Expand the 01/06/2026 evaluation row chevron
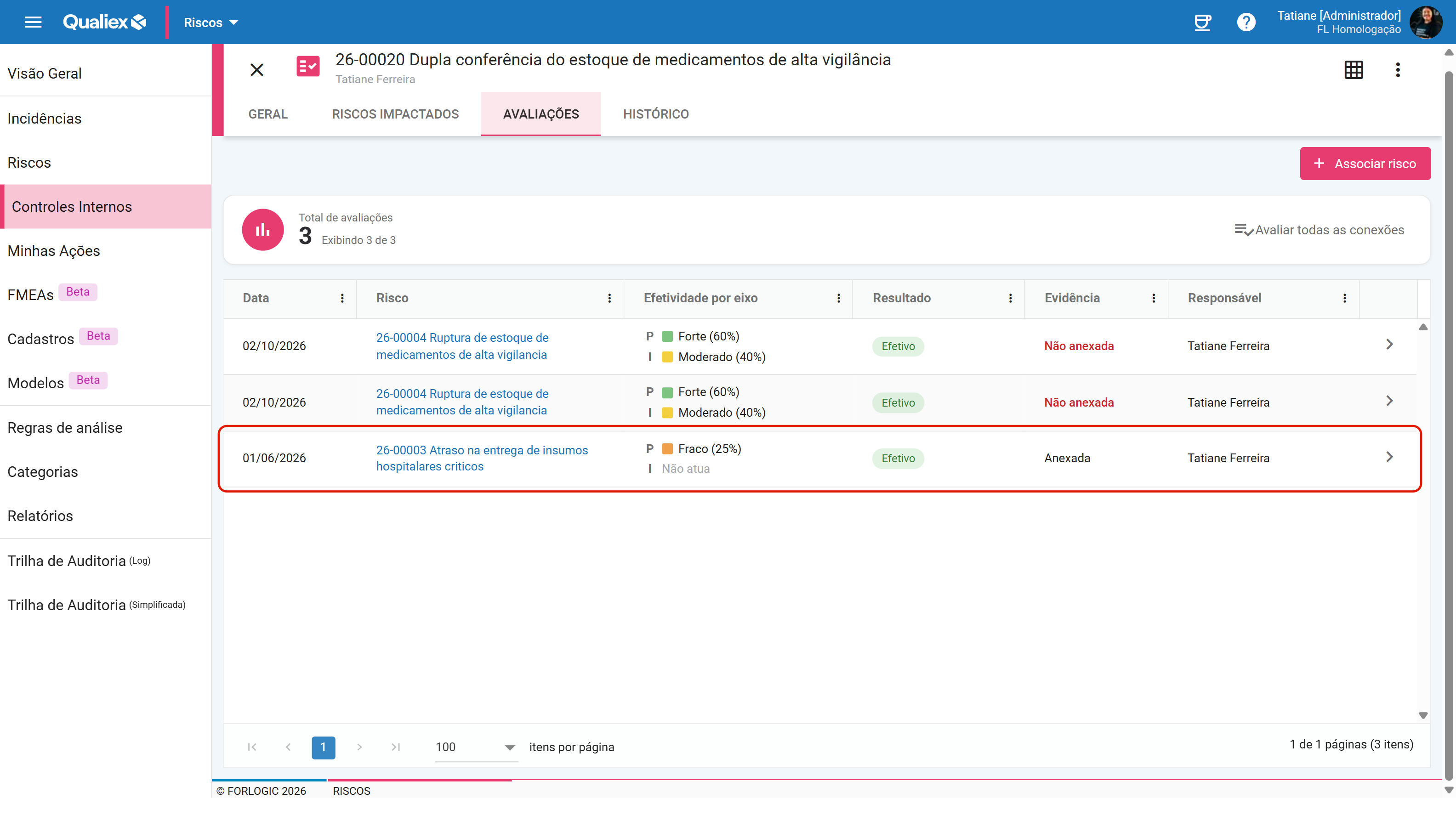Image resolution: width=1456 pixels, height=827 pixels. pyautogui.click(x=1389, y=457)
